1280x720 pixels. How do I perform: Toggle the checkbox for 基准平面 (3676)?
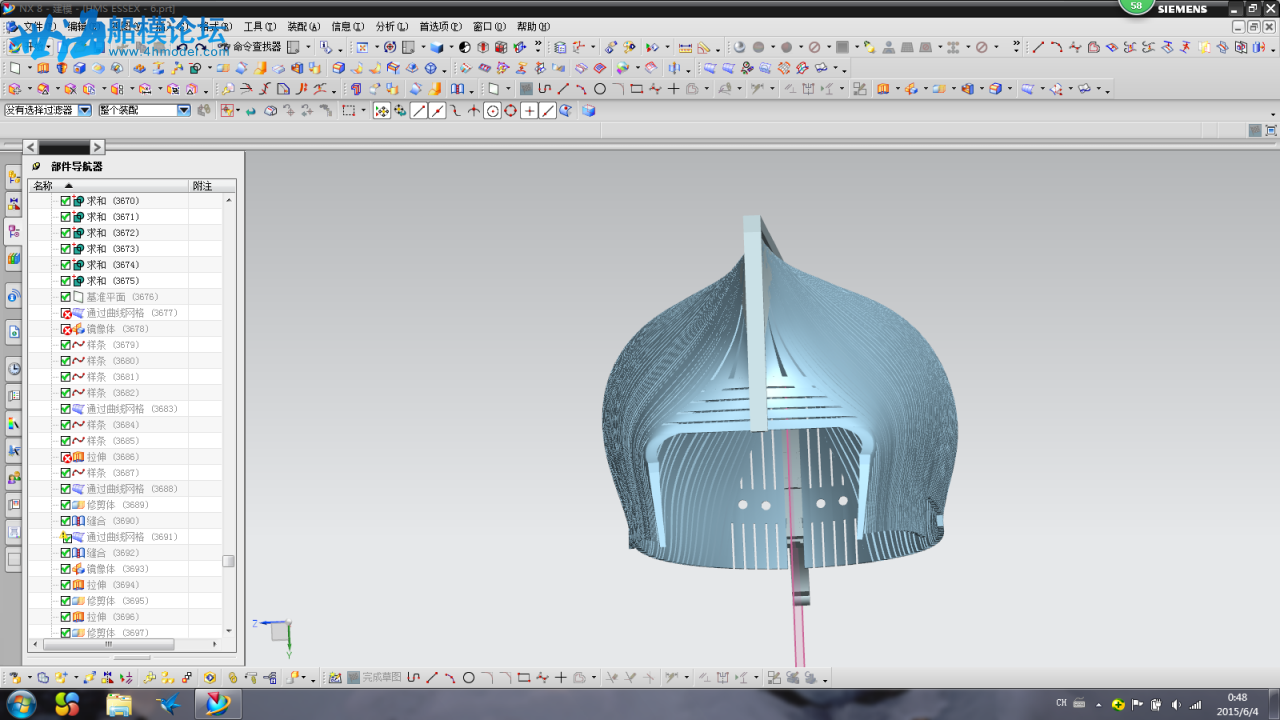(x=66, y=297)
